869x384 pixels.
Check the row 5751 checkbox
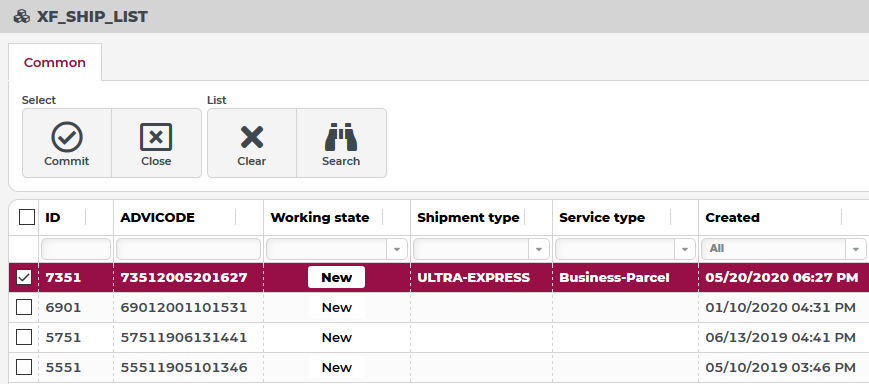pos(24,337)
